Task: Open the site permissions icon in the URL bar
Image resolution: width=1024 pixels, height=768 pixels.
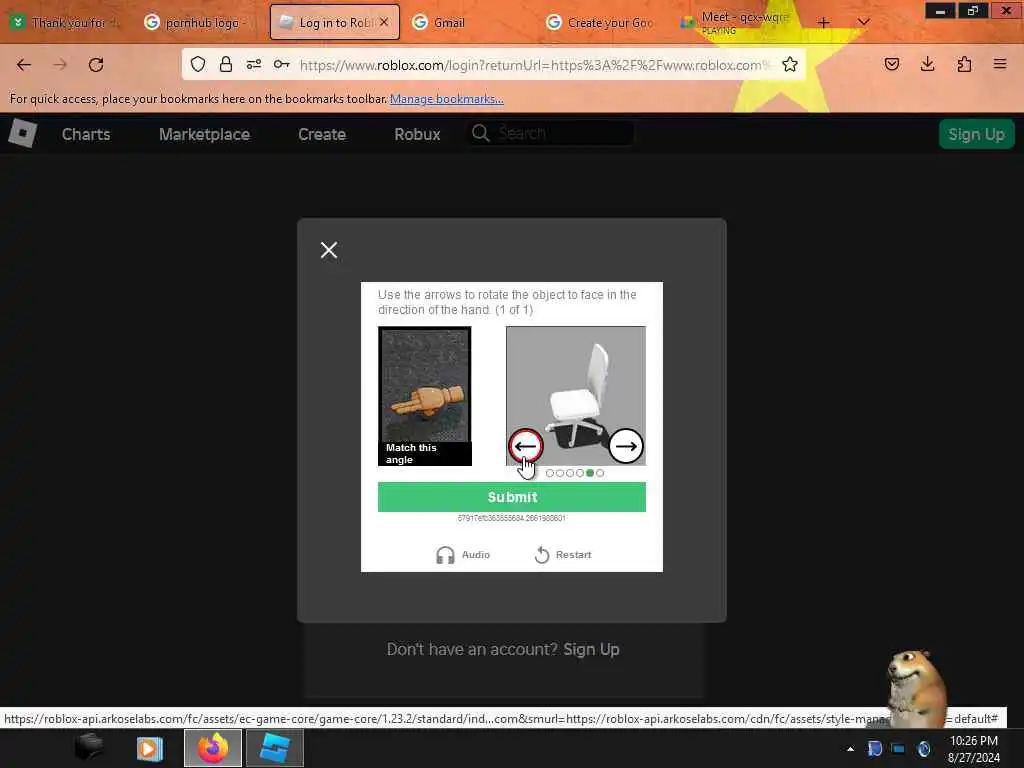Action: pos(254,64)
